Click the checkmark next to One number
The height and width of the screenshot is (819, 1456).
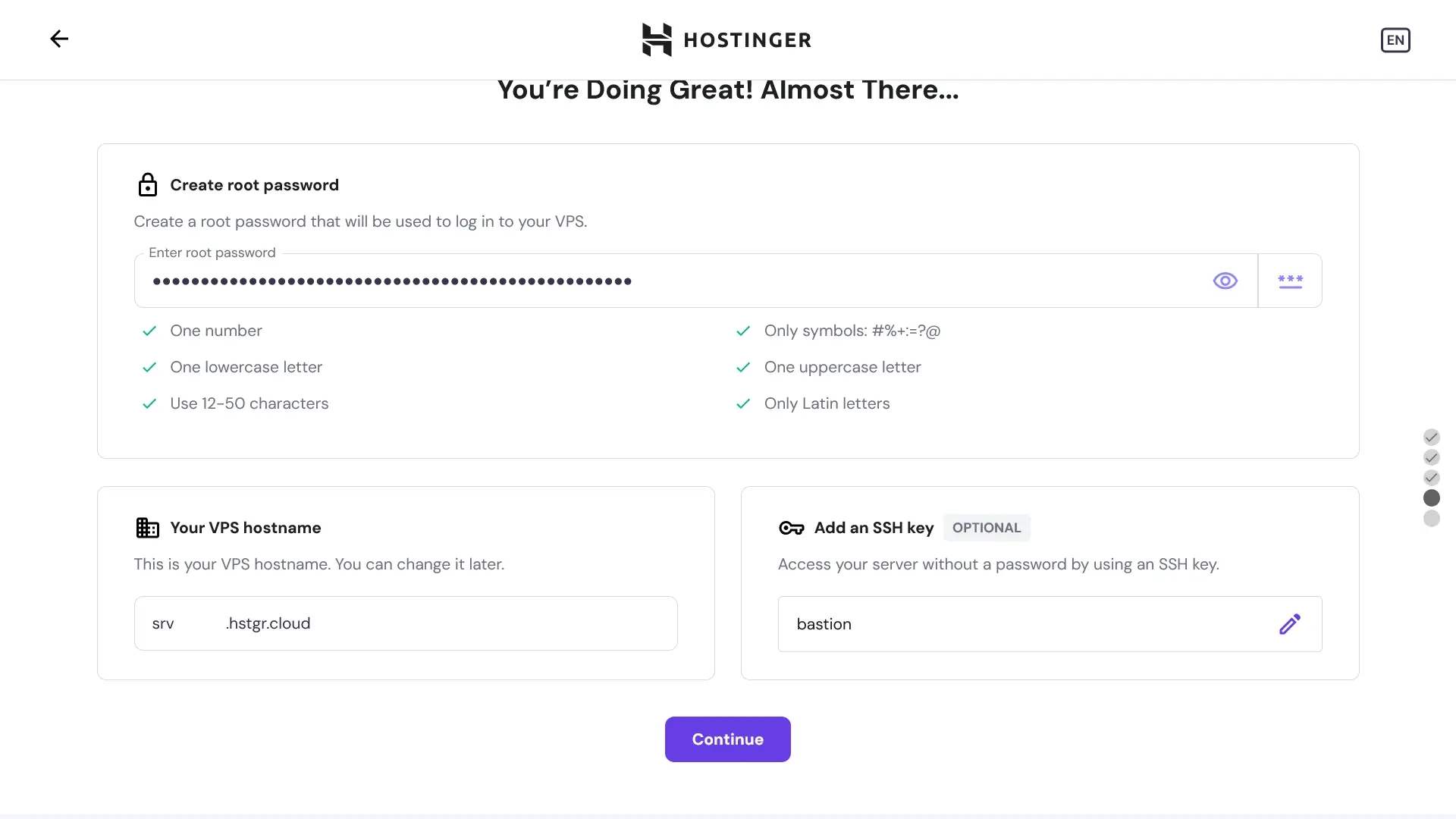pos(149,331)
